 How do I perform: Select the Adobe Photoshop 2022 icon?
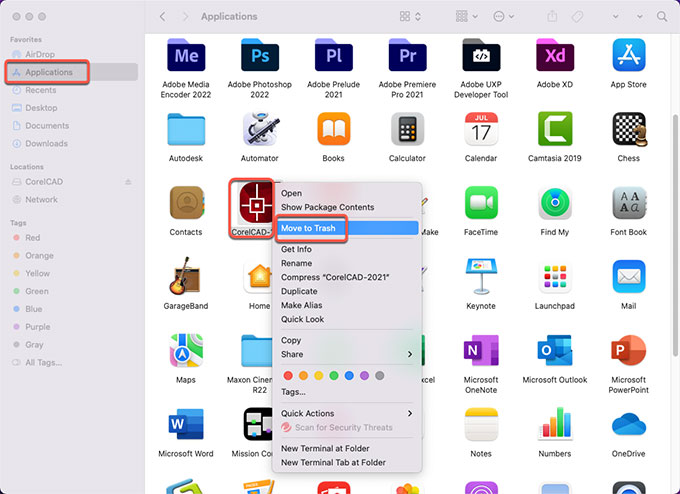coord(260,55)
